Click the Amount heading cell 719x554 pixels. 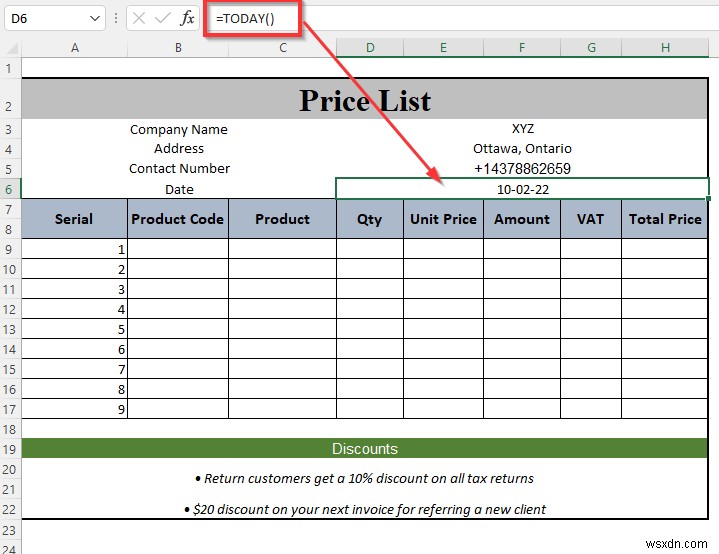522,219
